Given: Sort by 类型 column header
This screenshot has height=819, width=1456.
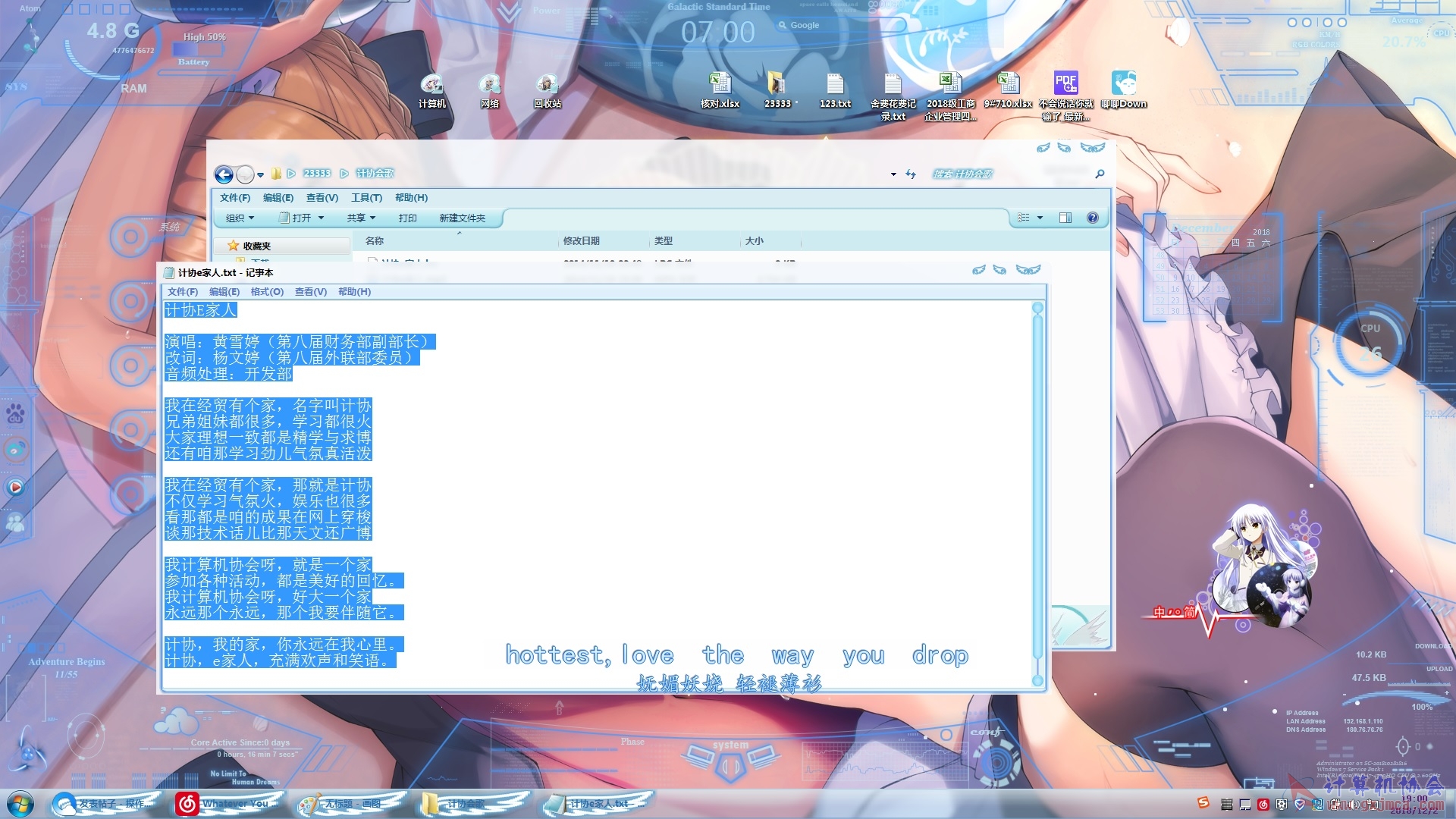Looking at the screenshot, I should [x=694, y=241].
